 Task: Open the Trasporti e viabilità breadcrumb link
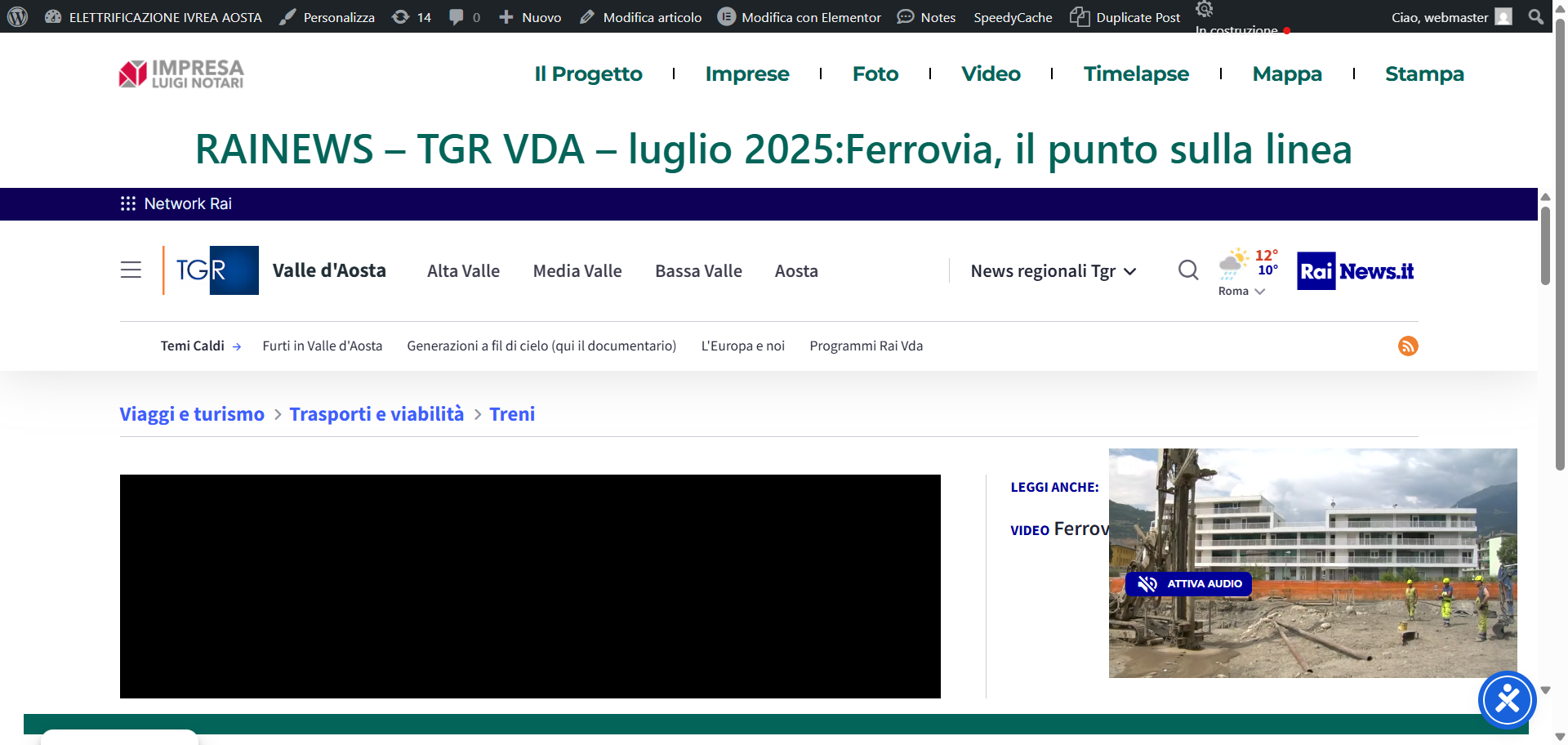376,414
